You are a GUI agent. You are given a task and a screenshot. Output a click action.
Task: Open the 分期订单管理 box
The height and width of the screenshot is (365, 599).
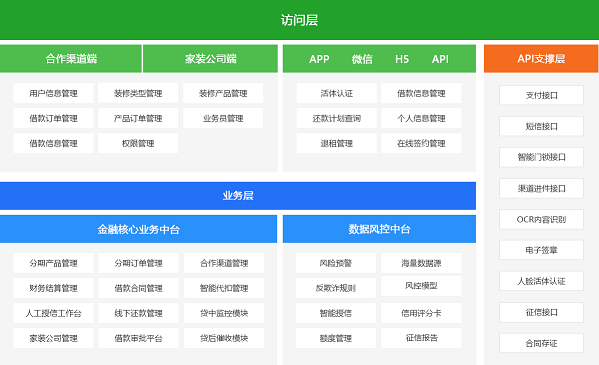point(138,263)
